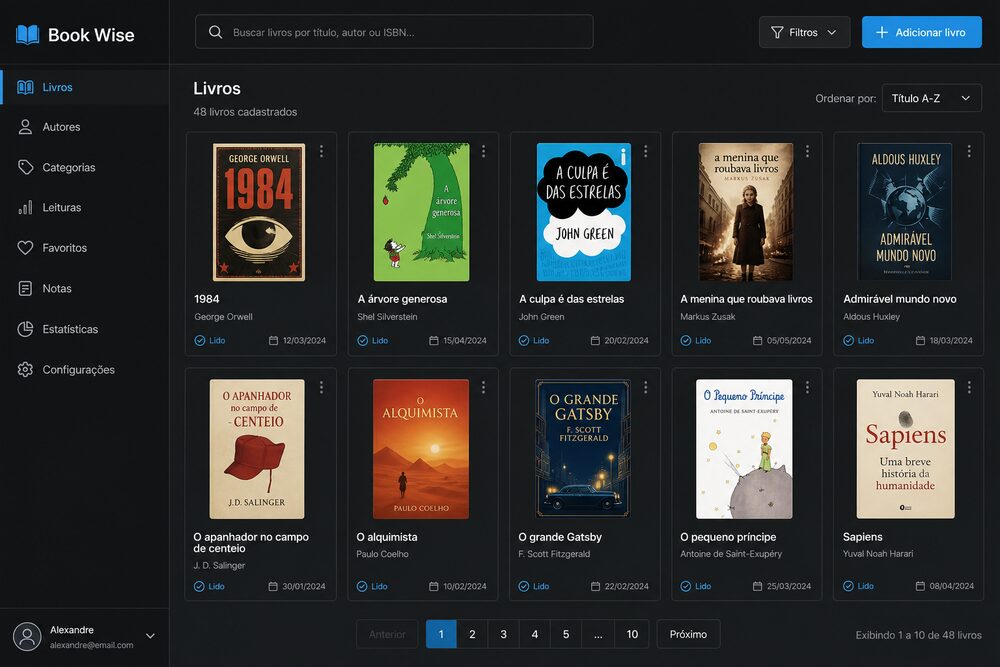
Task: Toggle the Lido status on A culpa é das estrelas
Action: [534, 341]
